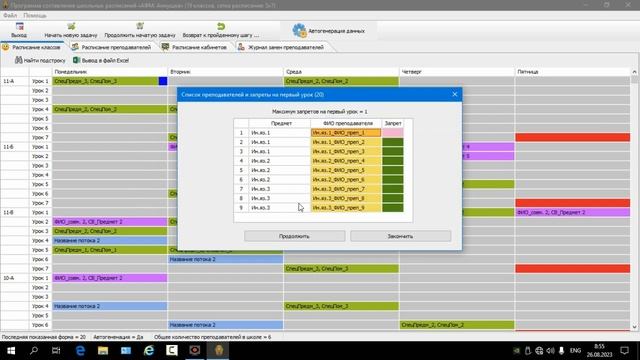This screenshot has width=640, height=360.
Task: Toggle Запрет cell for Ин.яз.3_ФИО_преп_9
Action: coord(393,208)
